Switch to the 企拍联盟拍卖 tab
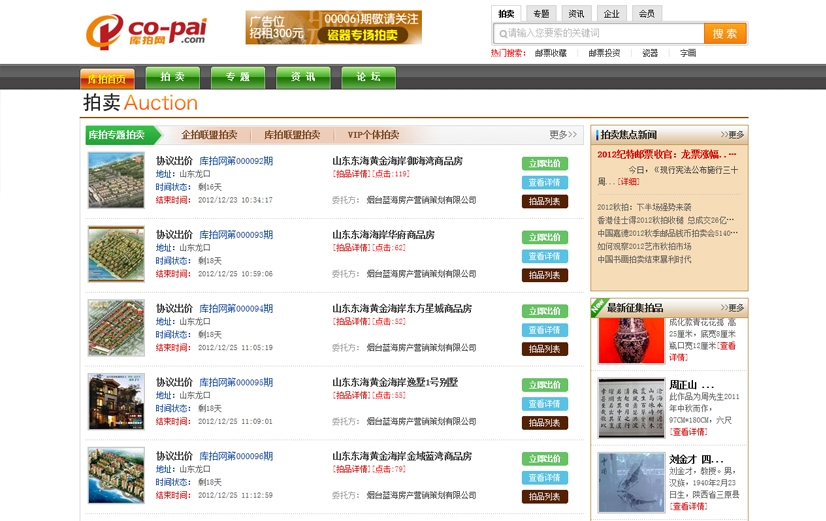This screenshot has height=521, width=826. [x=209, y=135]
